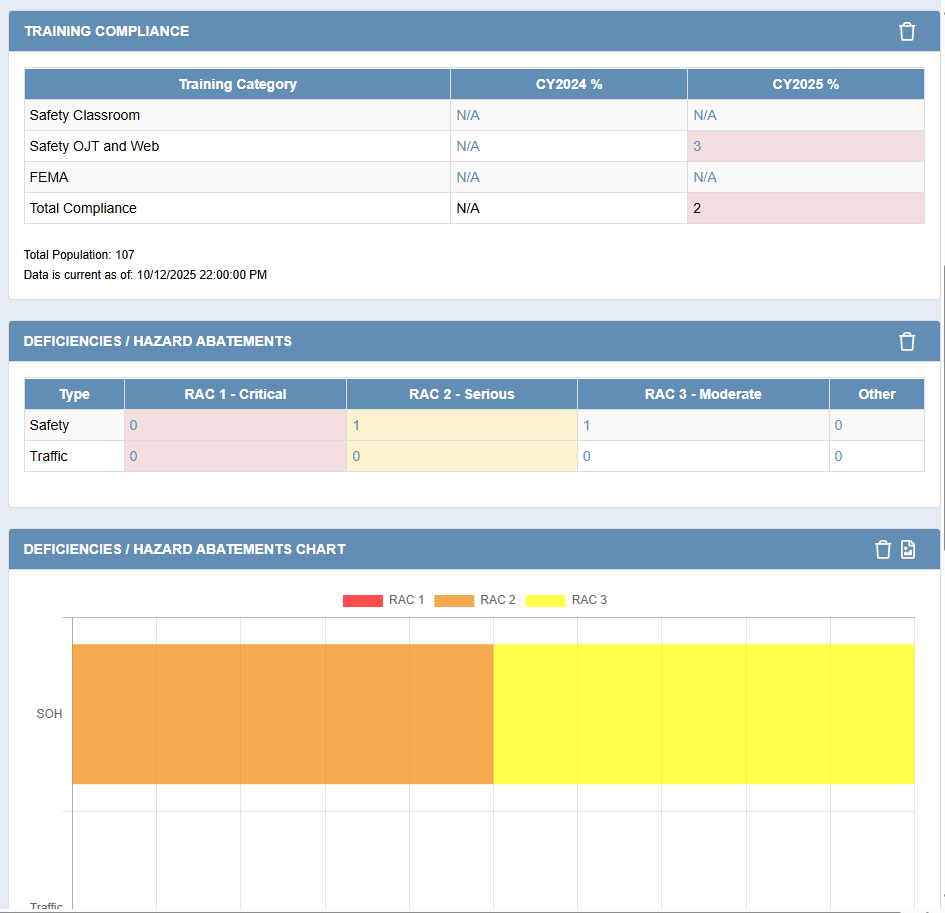Sort by the CY2024 % column header

pyautogui.click(x=569, y=84)
